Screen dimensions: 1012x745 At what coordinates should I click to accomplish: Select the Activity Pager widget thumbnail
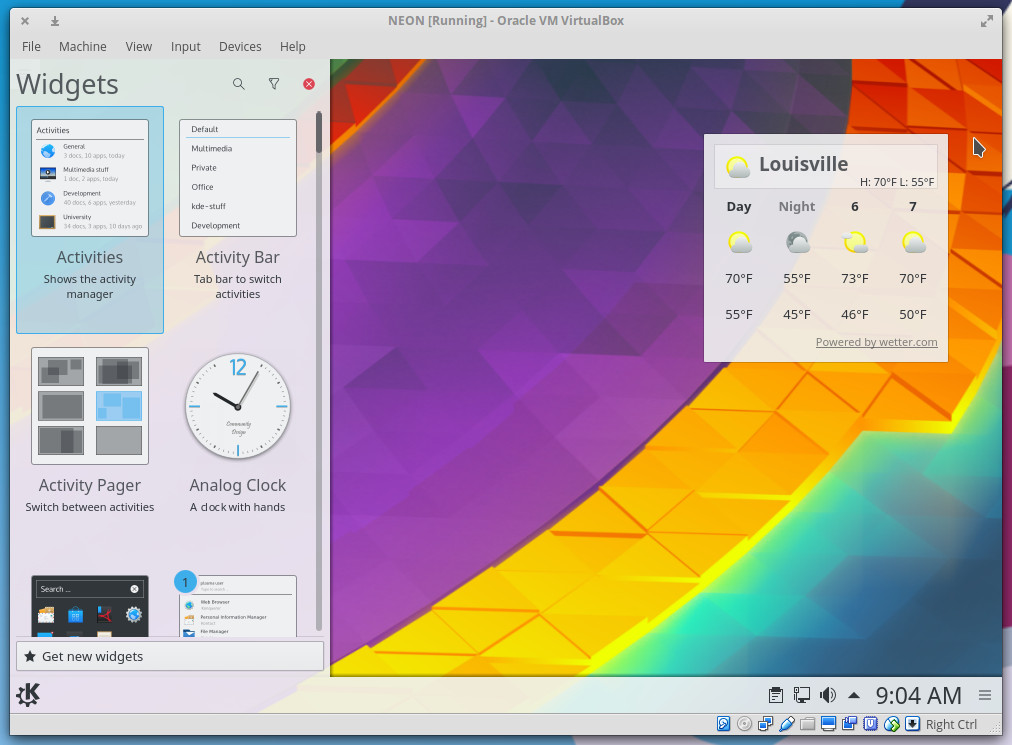click(x=90, y=406)
